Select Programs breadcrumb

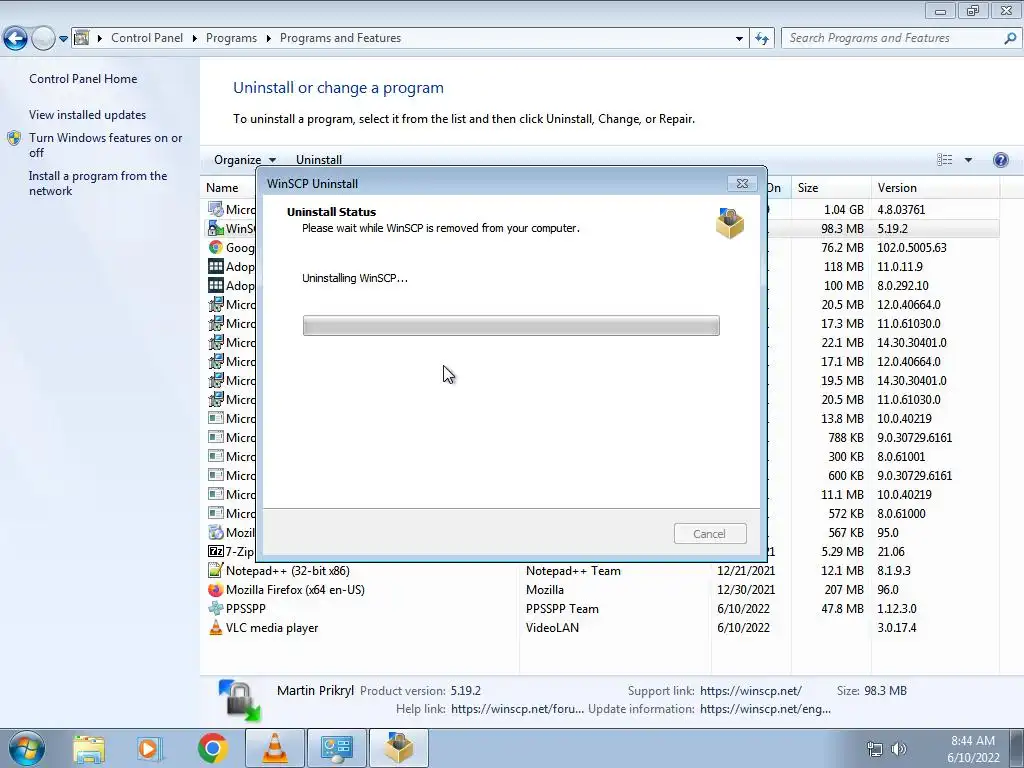[x=231, y=38]
